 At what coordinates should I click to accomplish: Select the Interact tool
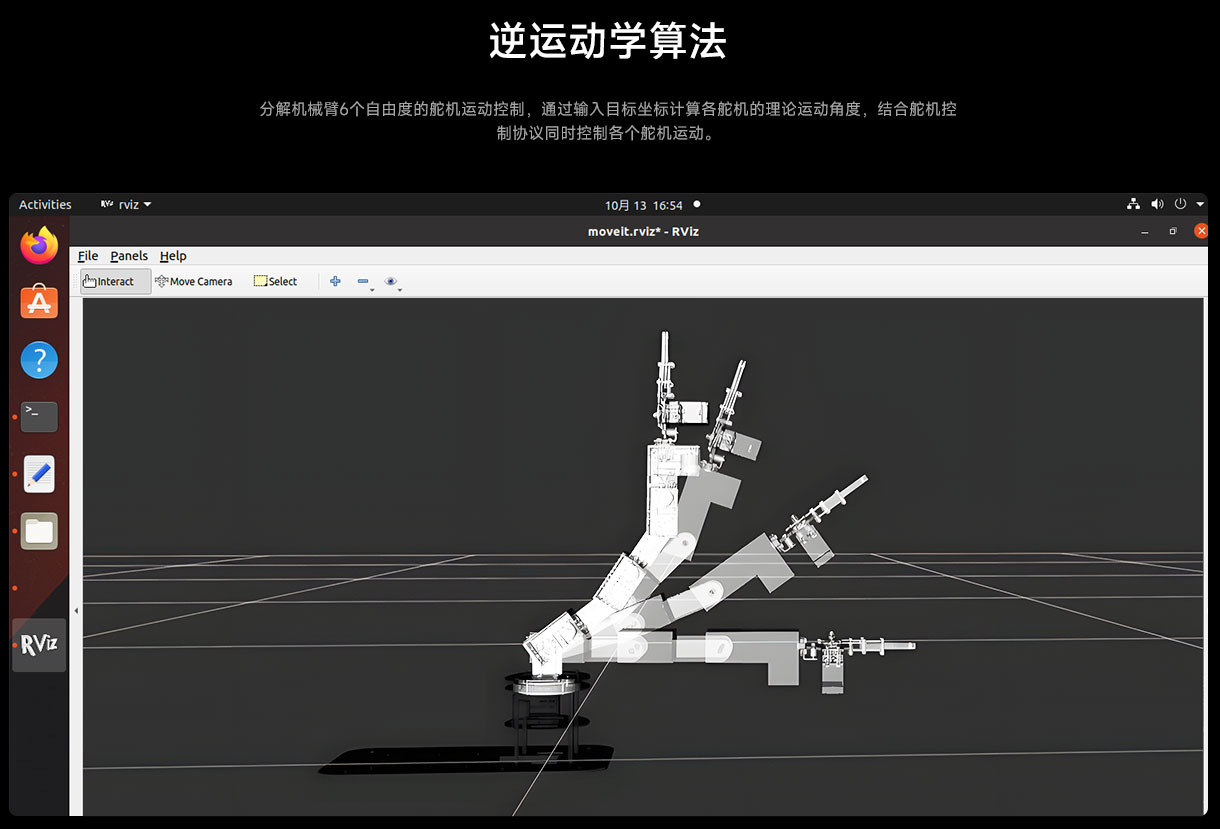(x=115, y=282)
